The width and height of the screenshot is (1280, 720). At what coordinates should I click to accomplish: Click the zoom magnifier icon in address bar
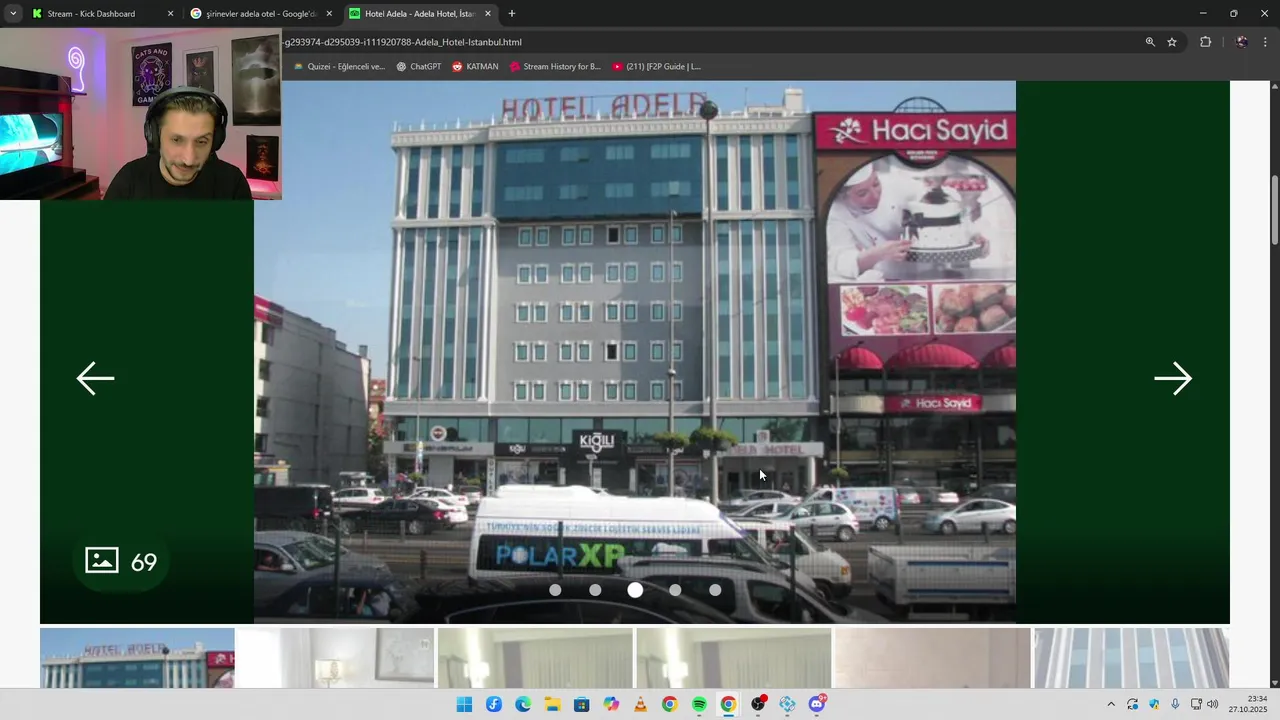(x=1150, y=42)
